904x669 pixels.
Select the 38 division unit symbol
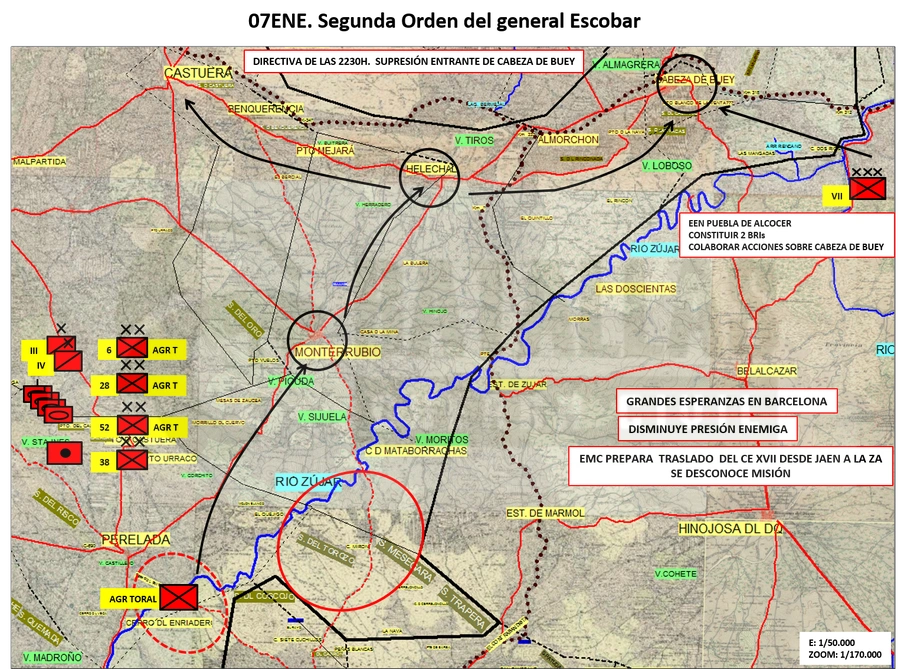pos(132,460)
